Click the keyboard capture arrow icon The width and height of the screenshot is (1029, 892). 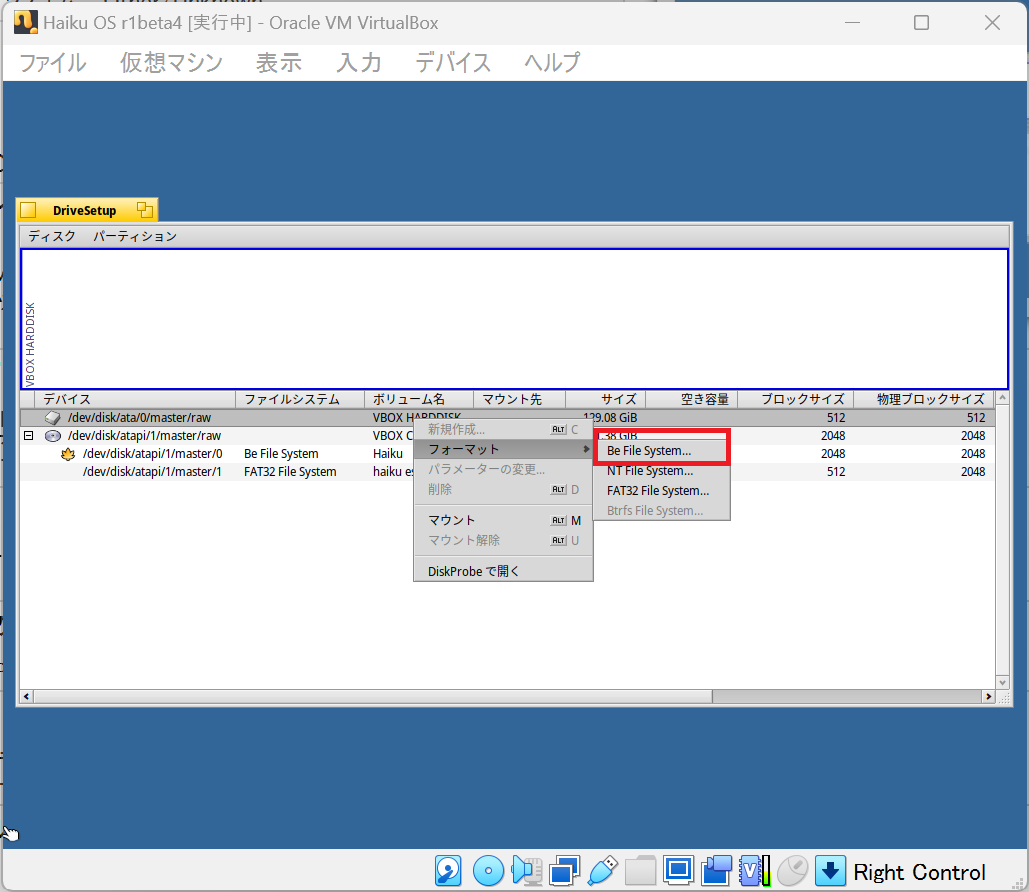click(830, 871)
